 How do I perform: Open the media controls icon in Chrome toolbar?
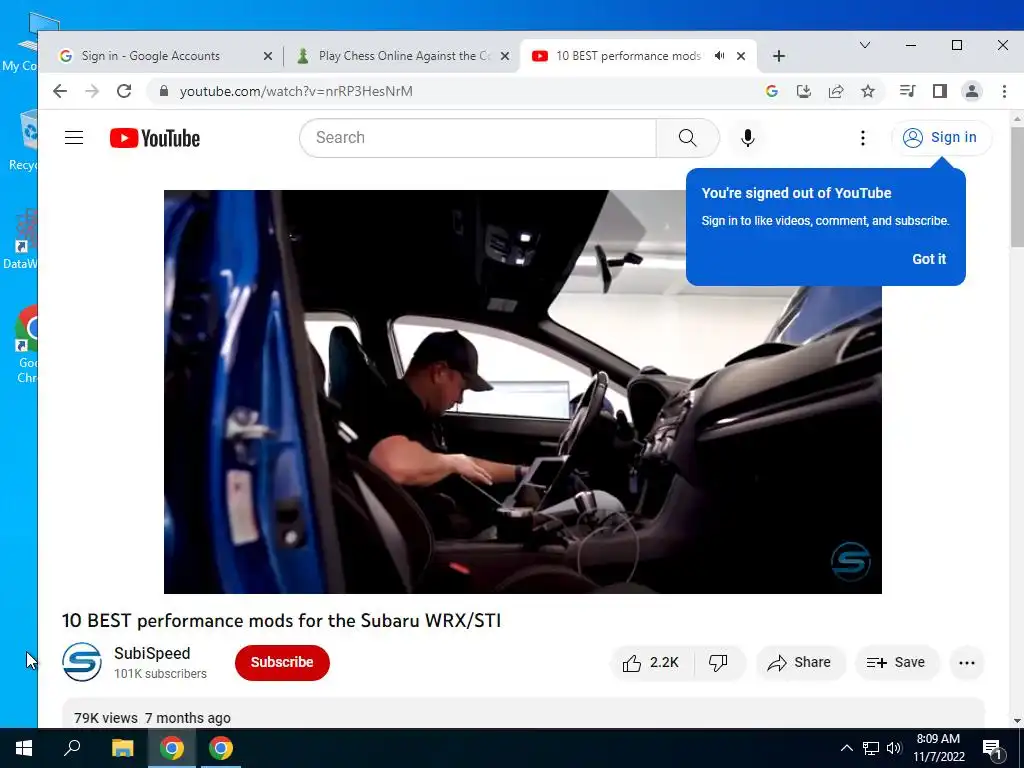tap(907, 91)
